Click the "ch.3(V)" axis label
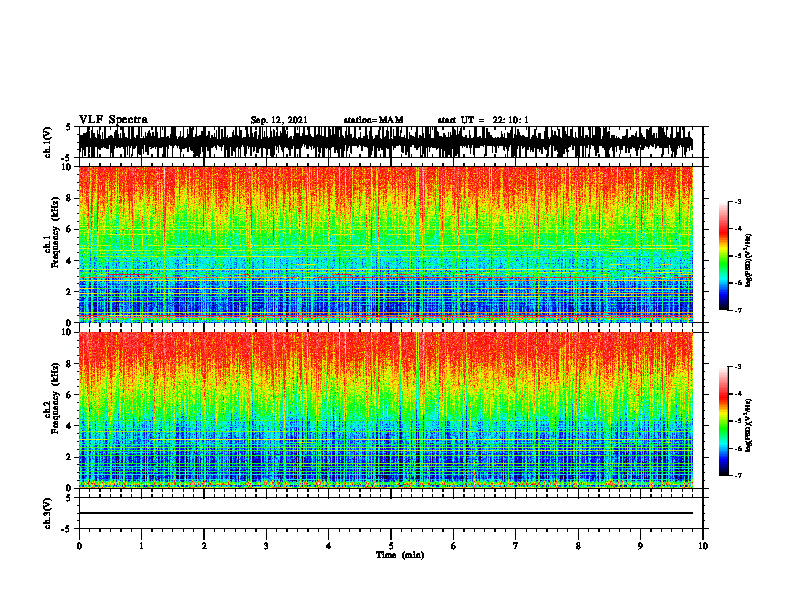The image size is (792, 612). (48, 513)
